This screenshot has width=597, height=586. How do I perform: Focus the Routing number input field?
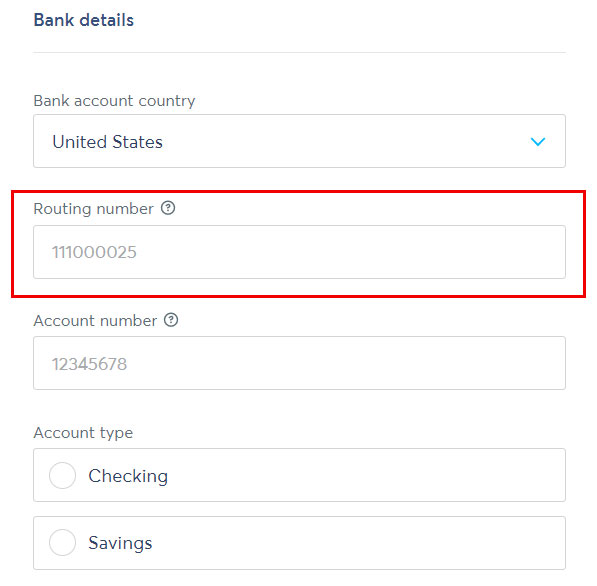click(299, 252)
